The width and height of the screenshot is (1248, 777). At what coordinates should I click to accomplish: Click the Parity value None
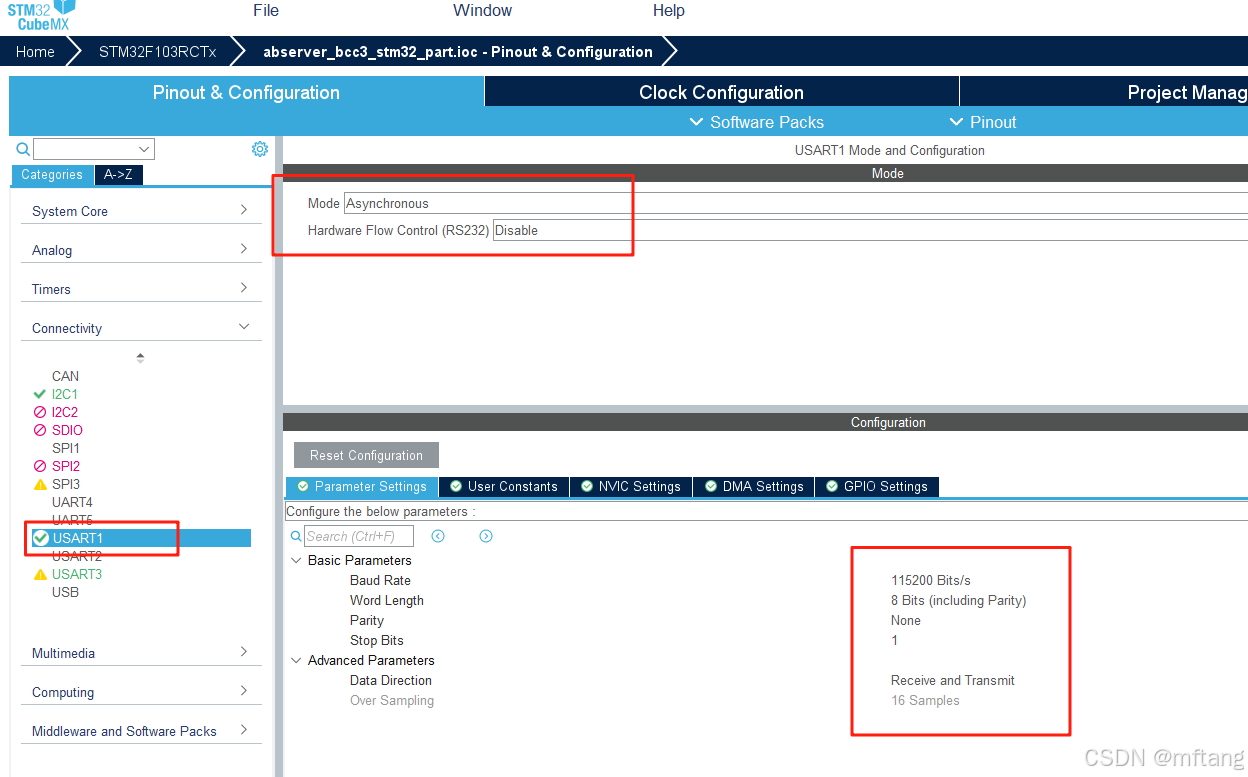(x=905, y=620)
